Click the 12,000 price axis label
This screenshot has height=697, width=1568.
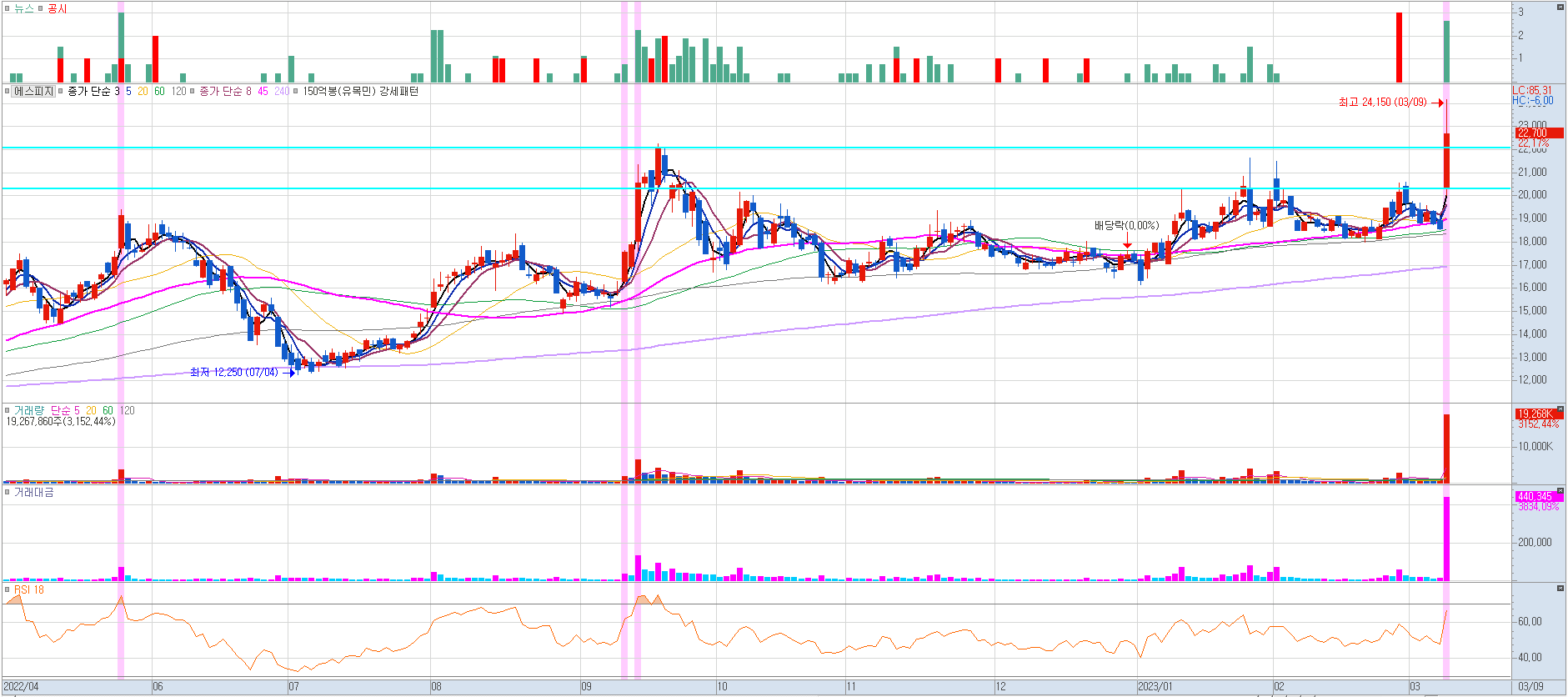1532,380
